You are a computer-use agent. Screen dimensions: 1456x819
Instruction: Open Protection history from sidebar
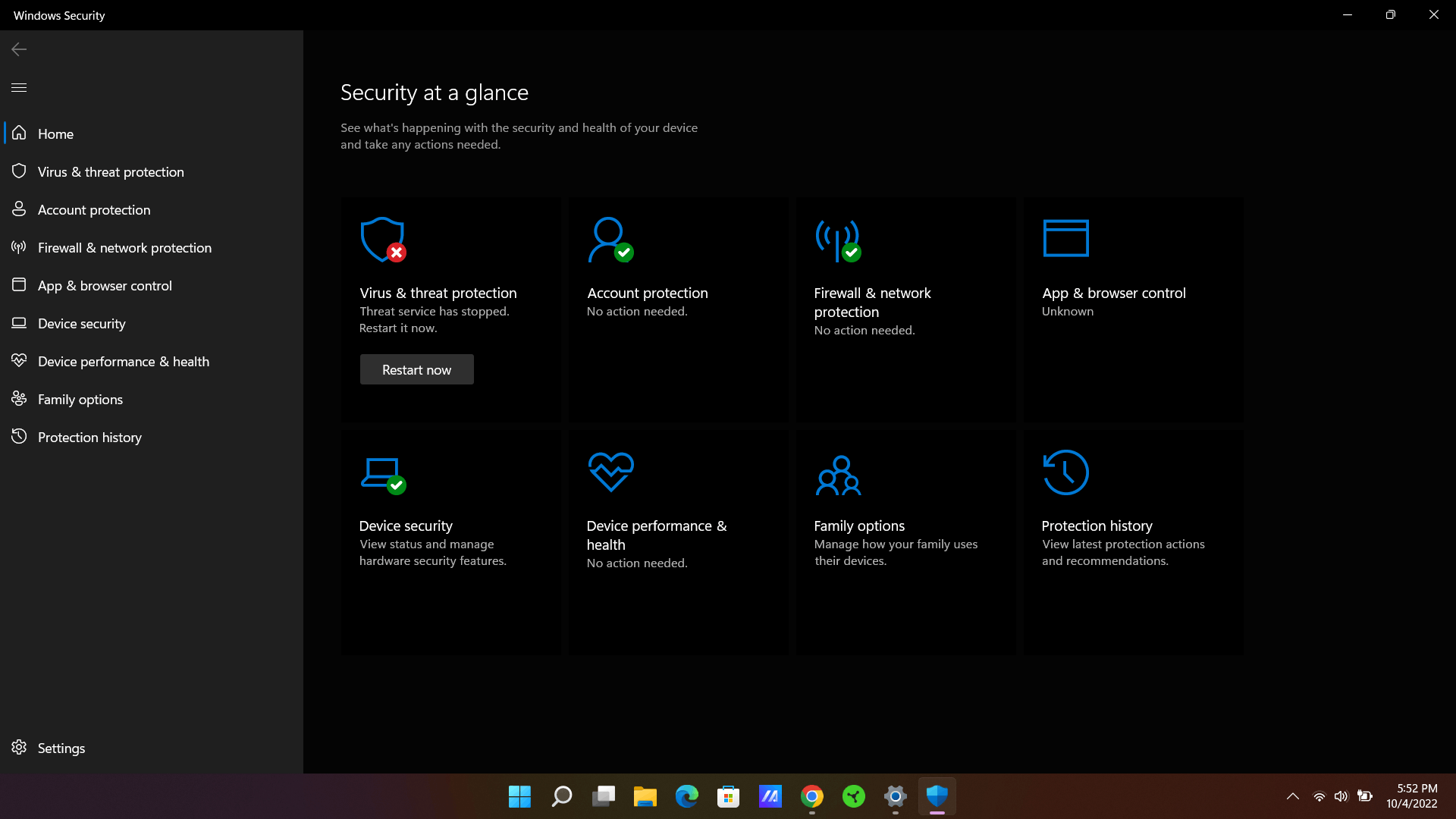pyautogui.click(x=89, y=437)
